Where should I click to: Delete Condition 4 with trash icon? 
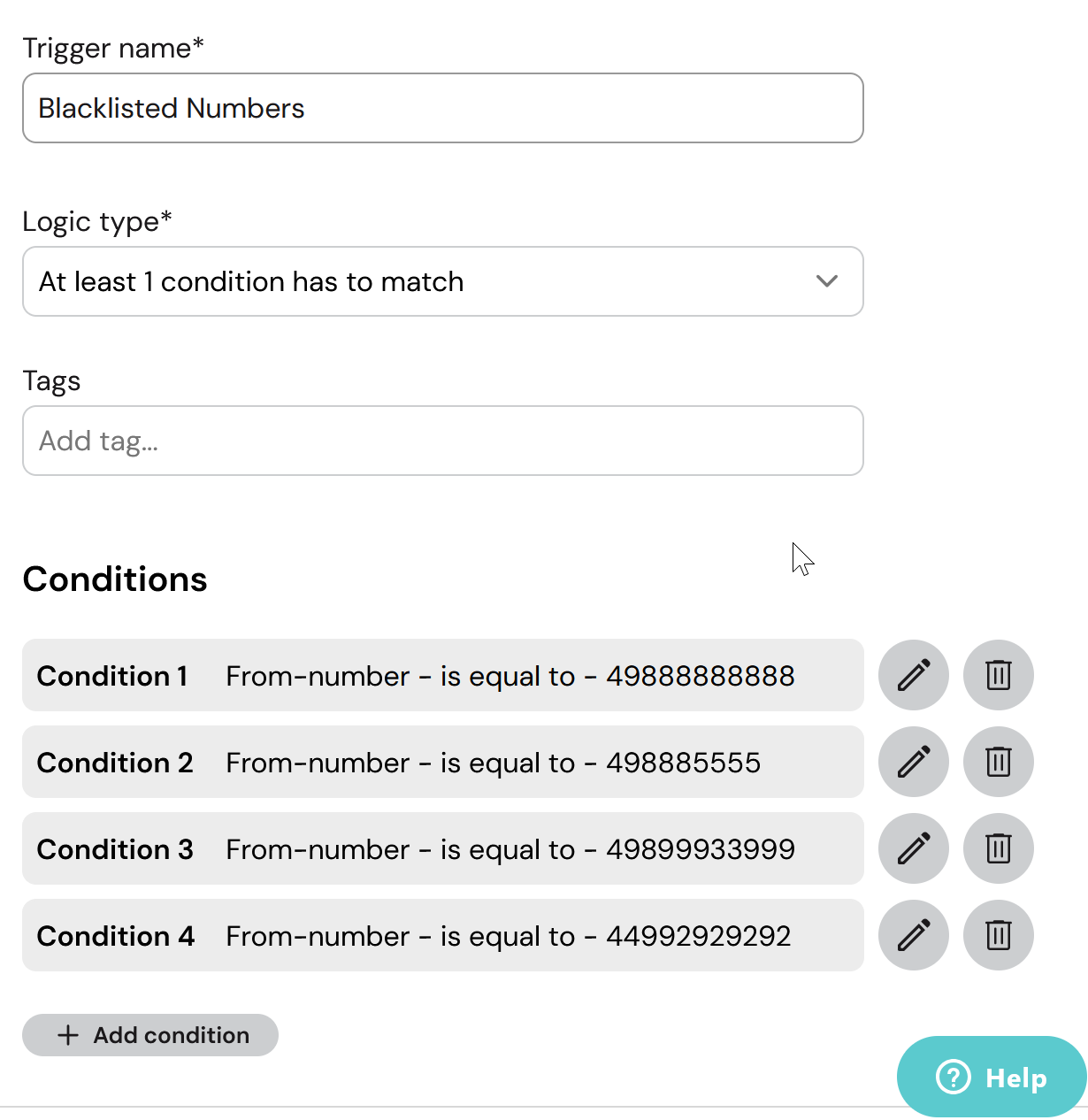(999, 935)
